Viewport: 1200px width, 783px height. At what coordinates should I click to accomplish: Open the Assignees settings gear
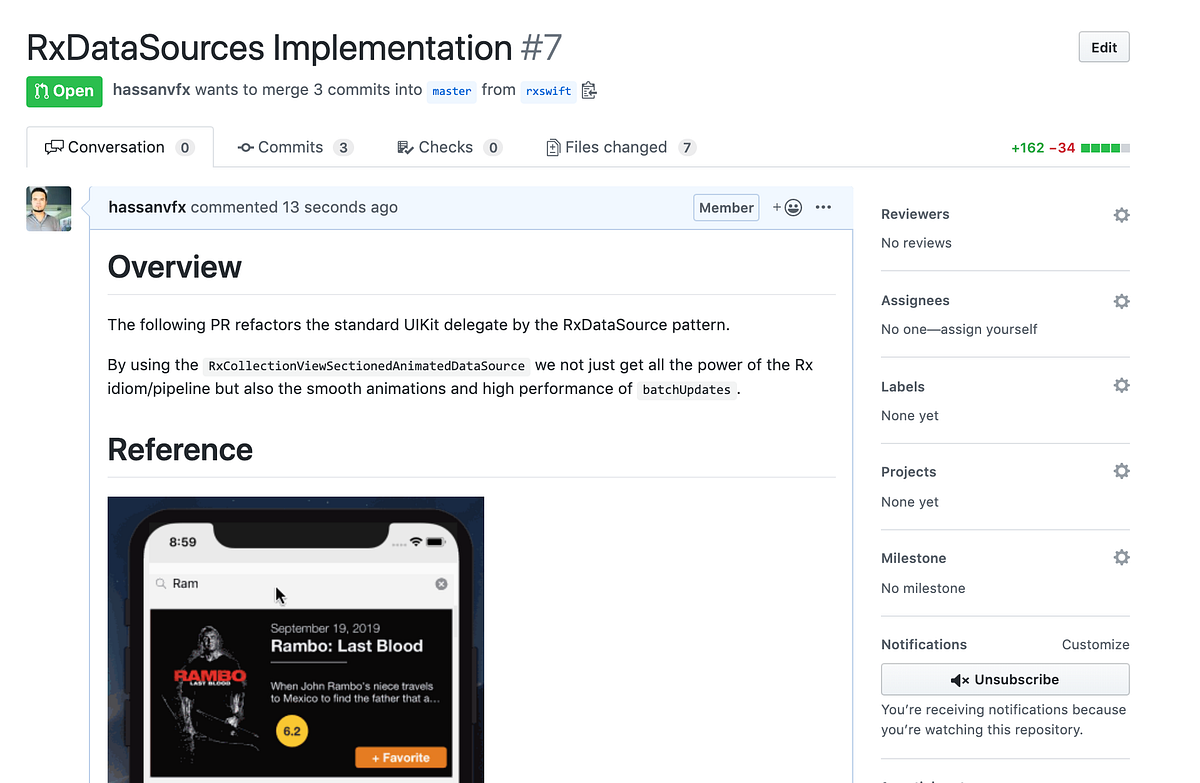point(1120,300)
